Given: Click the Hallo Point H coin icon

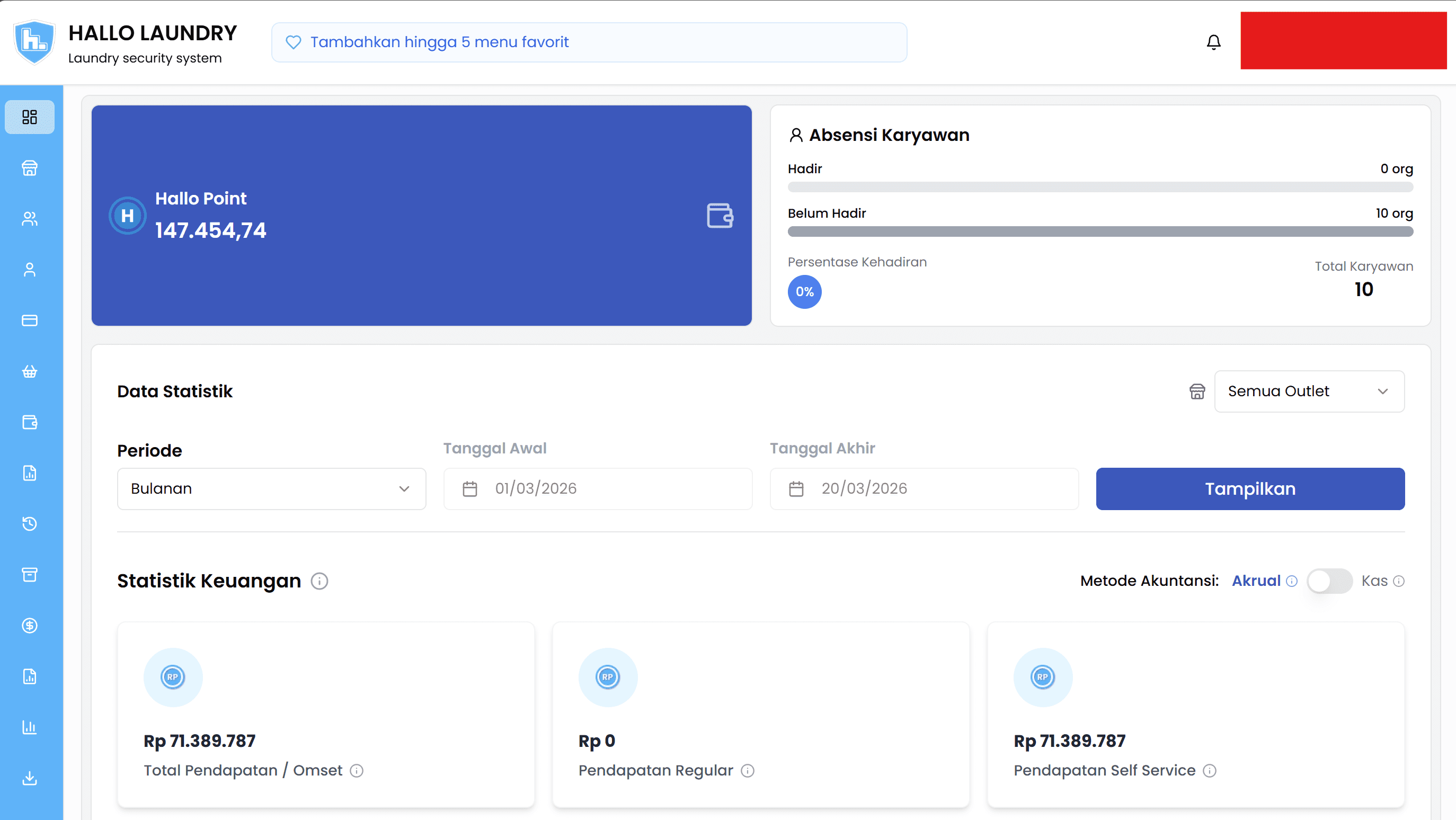Looking at the screenshot, I should (127, 215).
